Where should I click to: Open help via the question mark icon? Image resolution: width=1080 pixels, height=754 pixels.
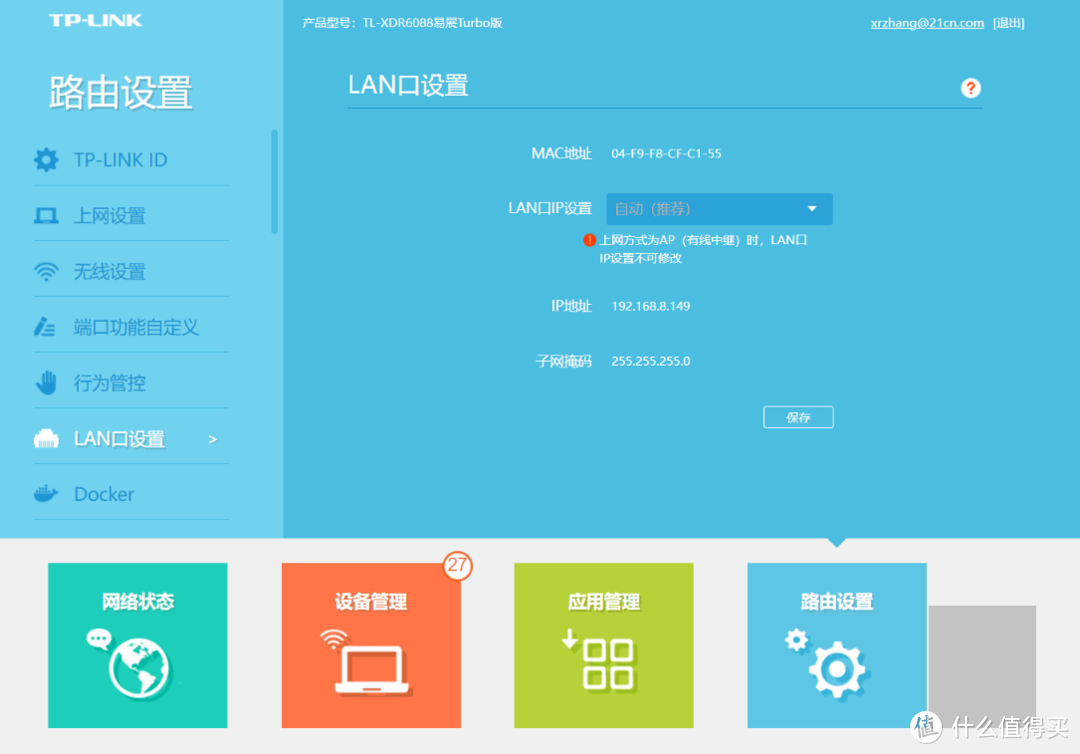tap(970, 88)
